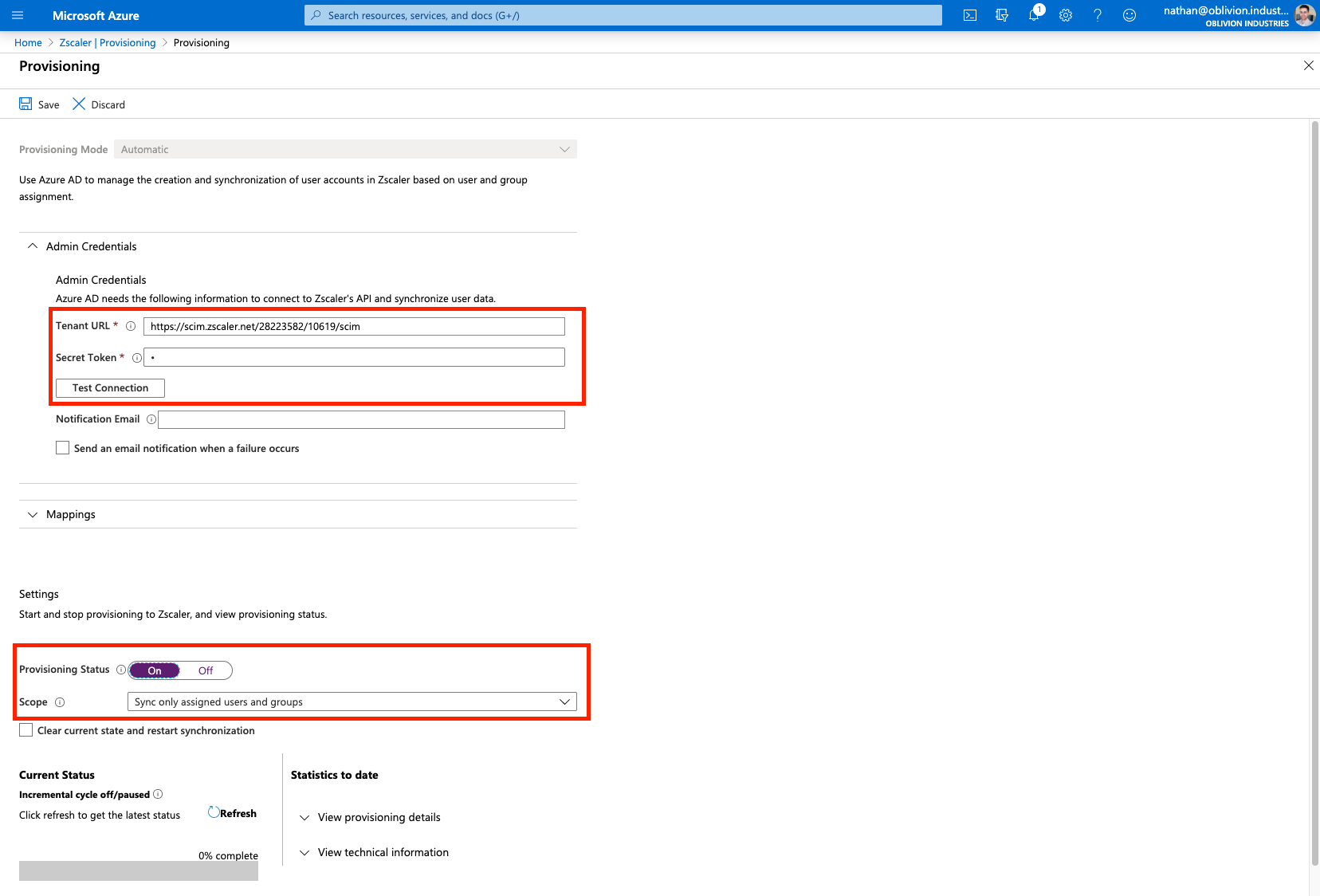Open the feedback smiley icon

point(1129,15)
